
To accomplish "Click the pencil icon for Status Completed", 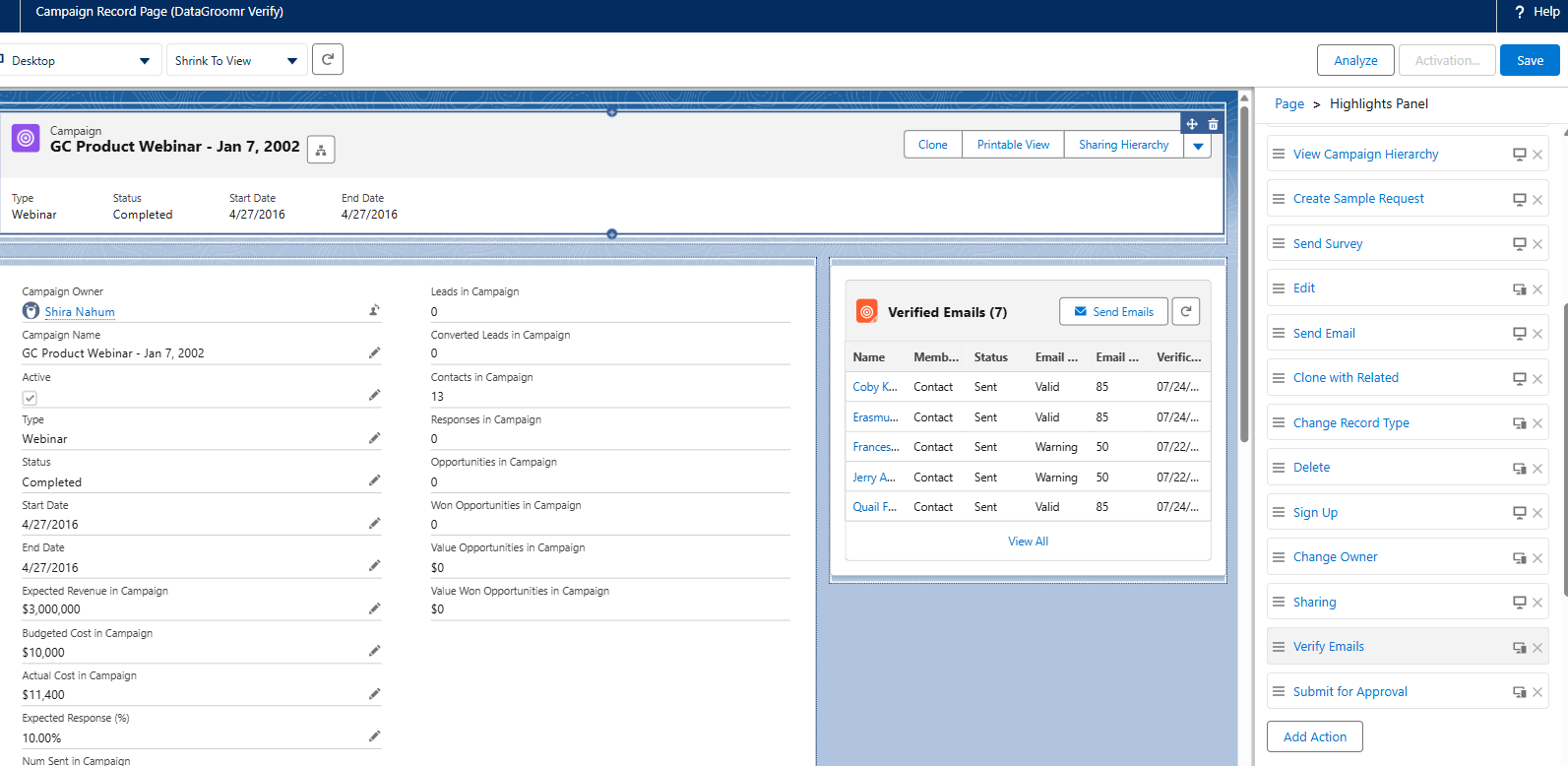I will click(x=375, y=480).
